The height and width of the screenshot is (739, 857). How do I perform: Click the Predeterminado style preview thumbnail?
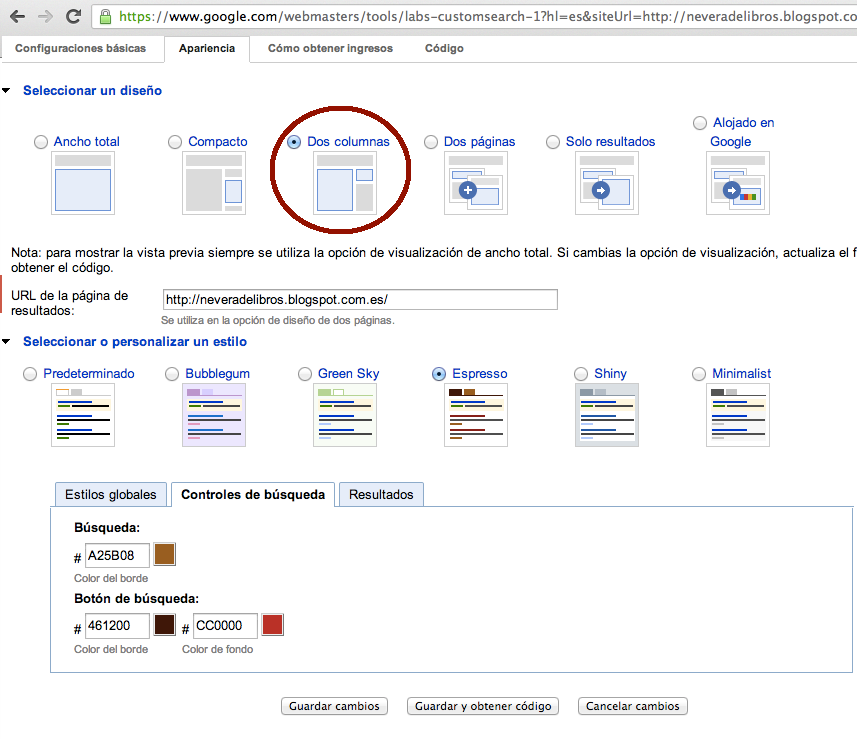tap(83, 415)
